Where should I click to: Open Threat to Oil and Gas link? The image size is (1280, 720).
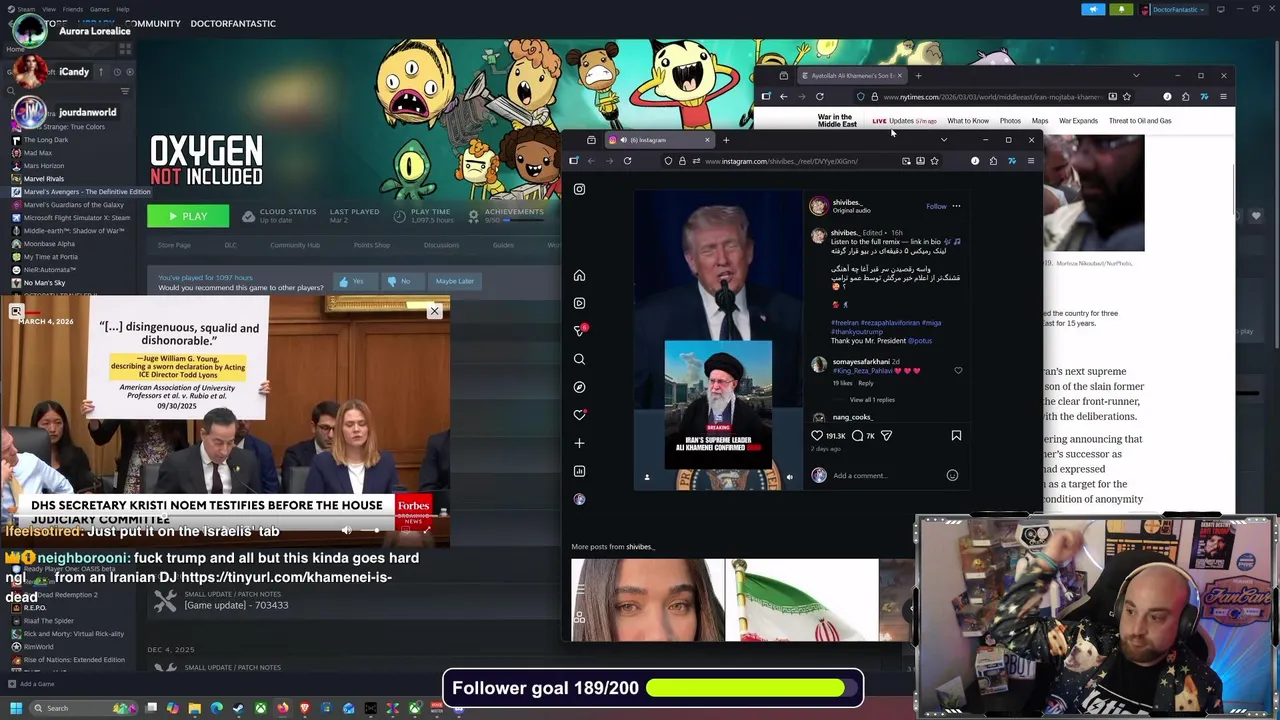[1140, 121]
